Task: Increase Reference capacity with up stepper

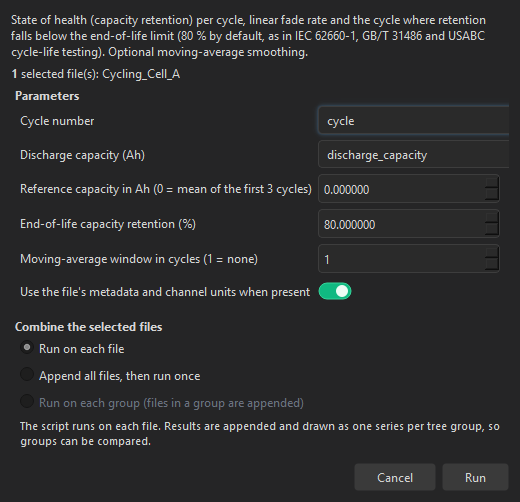Action: [x=492, y=183]
